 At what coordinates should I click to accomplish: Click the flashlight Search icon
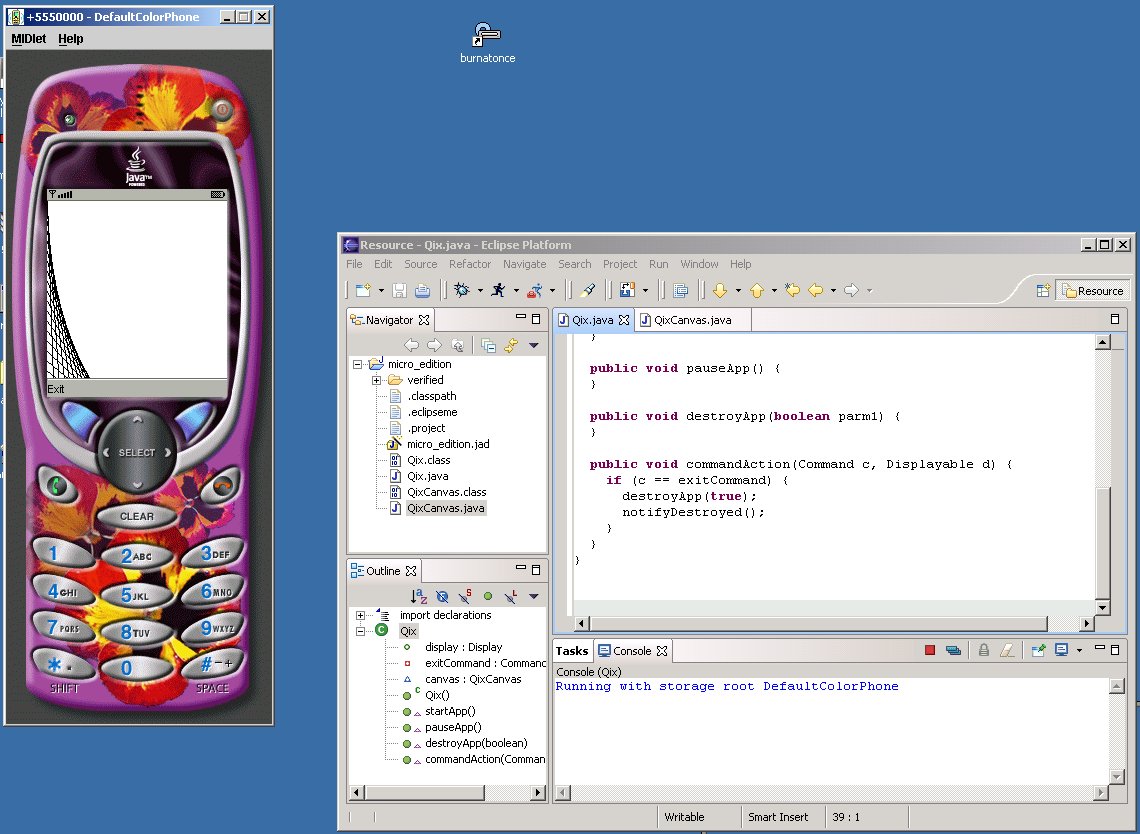click(587, 290)
